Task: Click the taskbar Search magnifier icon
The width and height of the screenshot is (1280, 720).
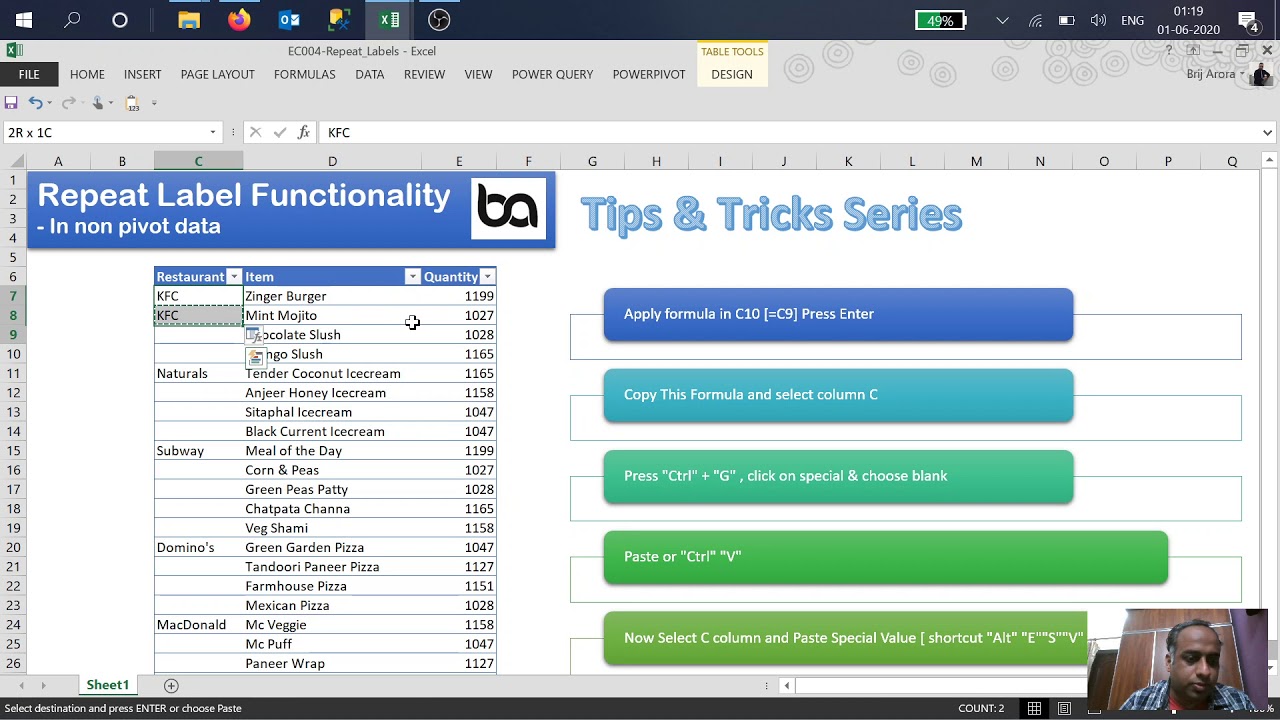Action: pyautogui.click(x=72, y=20)
